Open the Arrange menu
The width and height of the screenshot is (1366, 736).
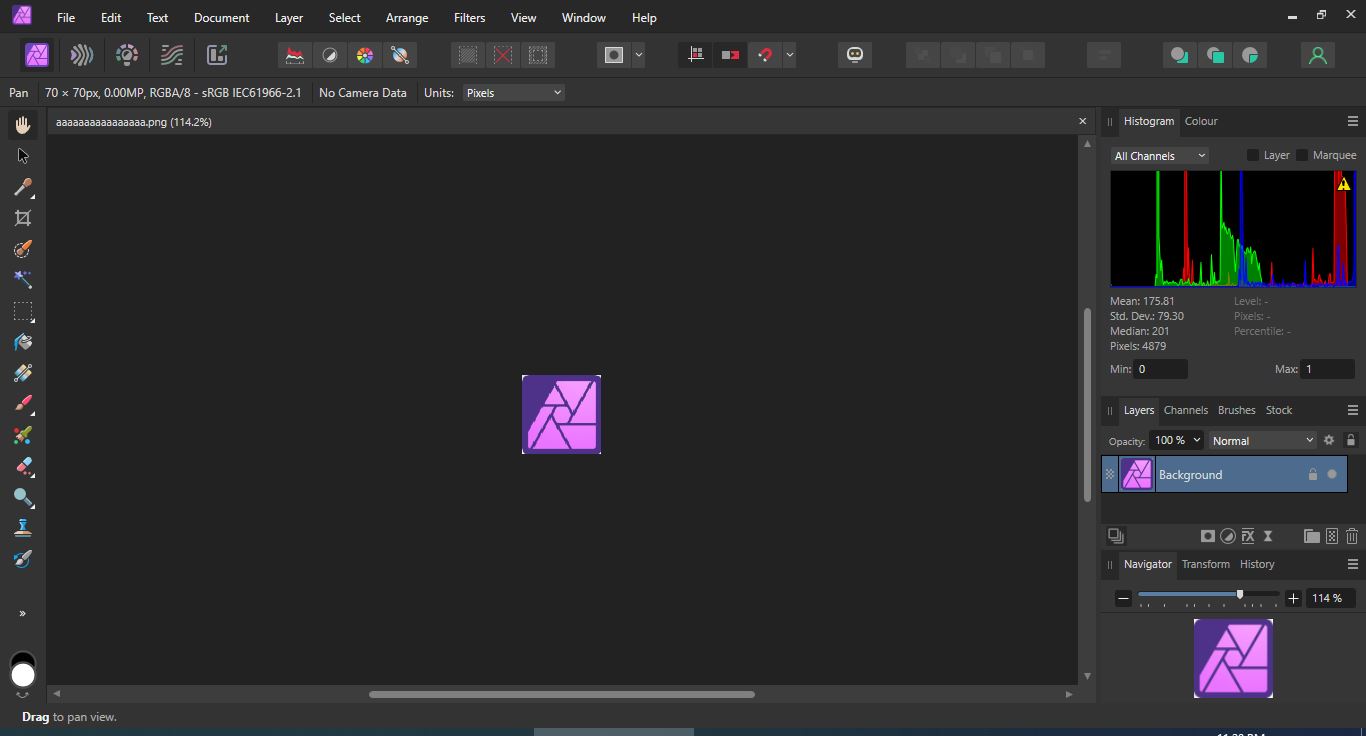407,18
